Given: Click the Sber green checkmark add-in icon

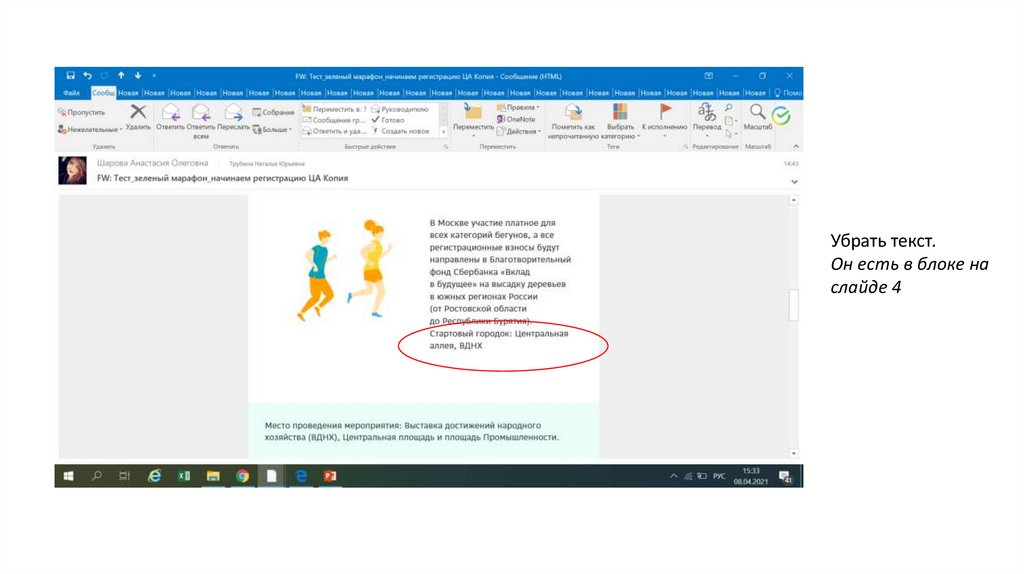Looking at the screenshot, I should click(780, 116).
